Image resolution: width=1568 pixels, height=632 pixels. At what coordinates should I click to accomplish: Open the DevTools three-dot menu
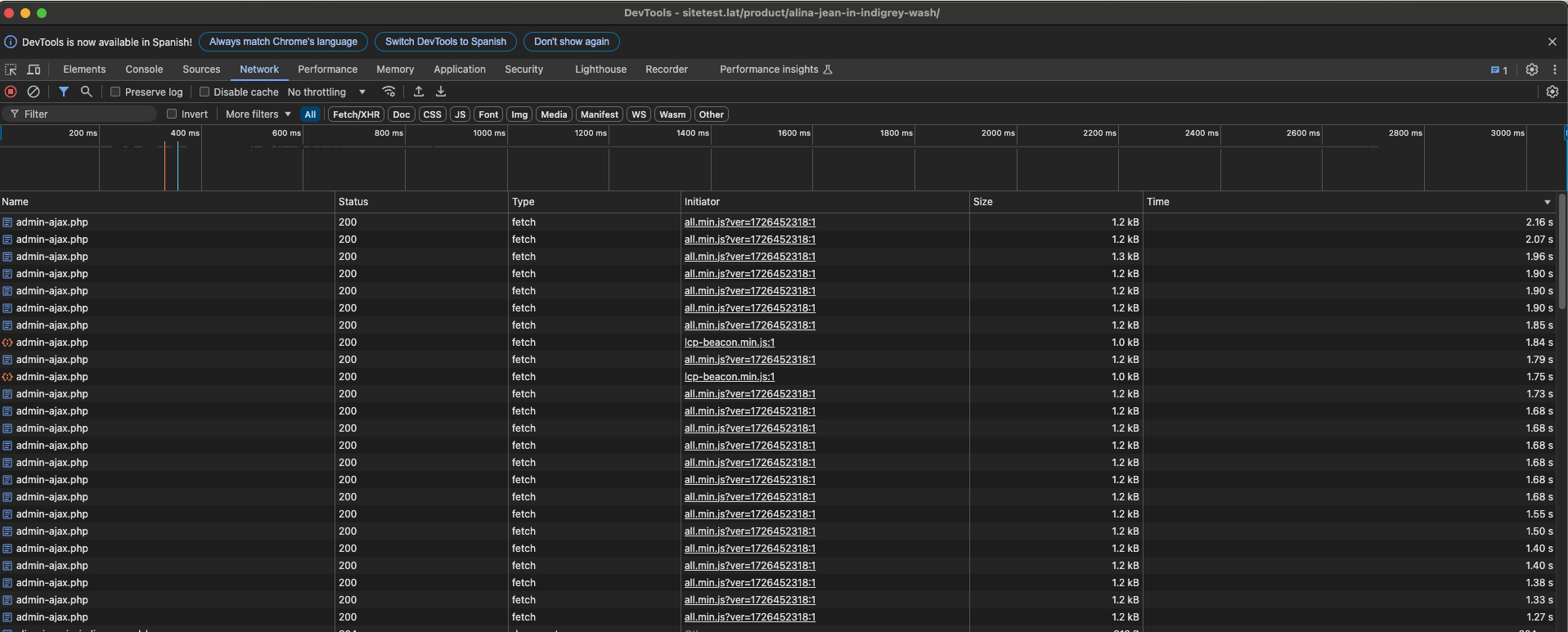pos(1555,69)
